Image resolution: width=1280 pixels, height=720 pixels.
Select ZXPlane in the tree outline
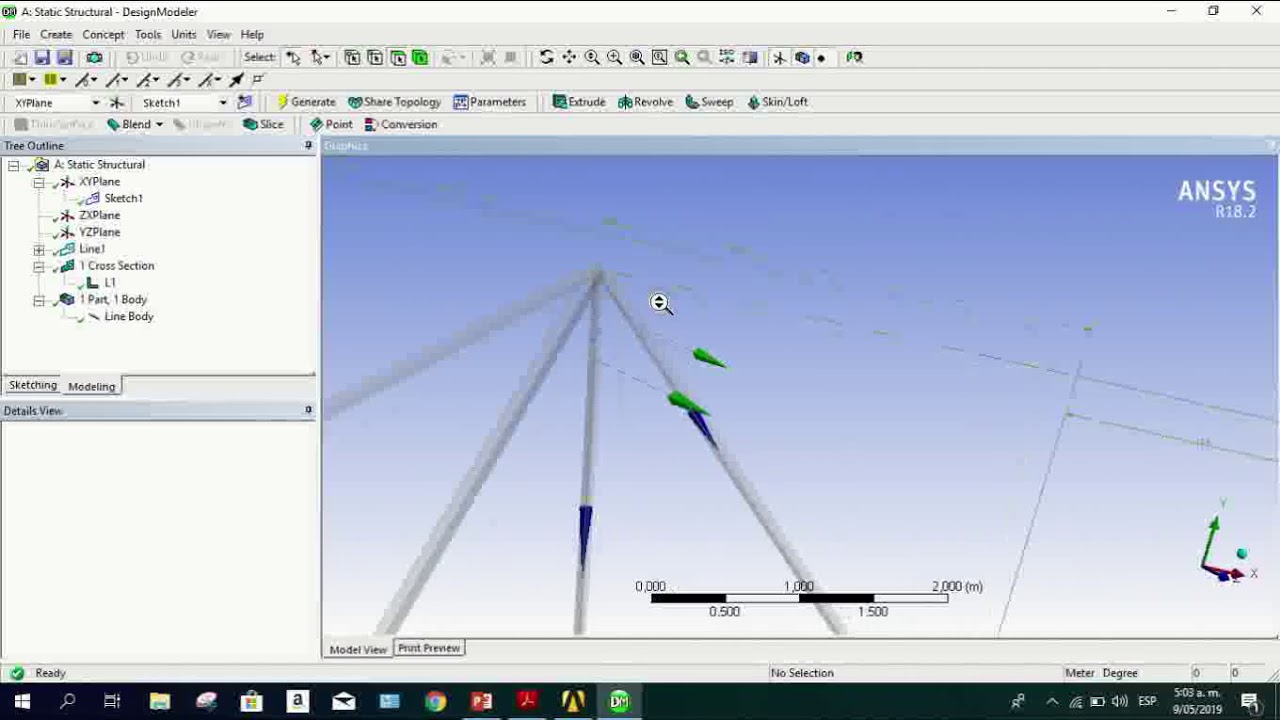tap(99, 216)
